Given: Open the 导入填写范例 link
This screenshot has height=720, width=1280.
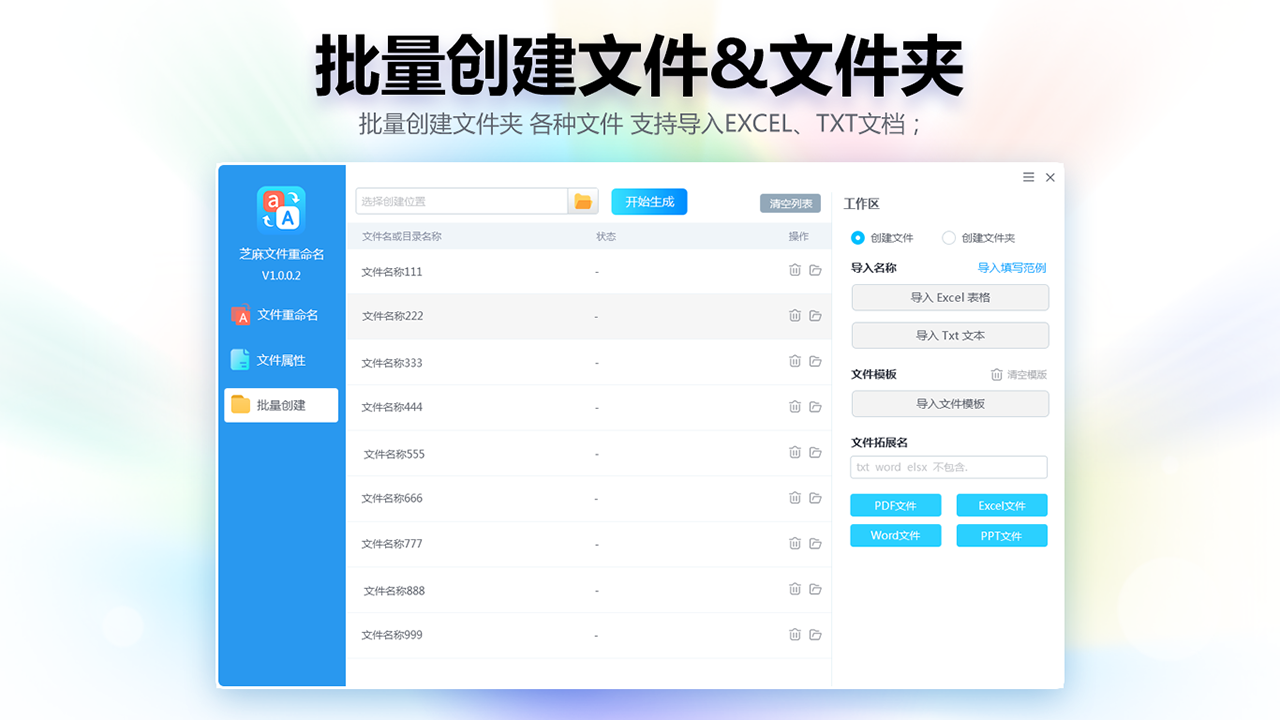Looking at the screenshot, I should (1012, 268).
